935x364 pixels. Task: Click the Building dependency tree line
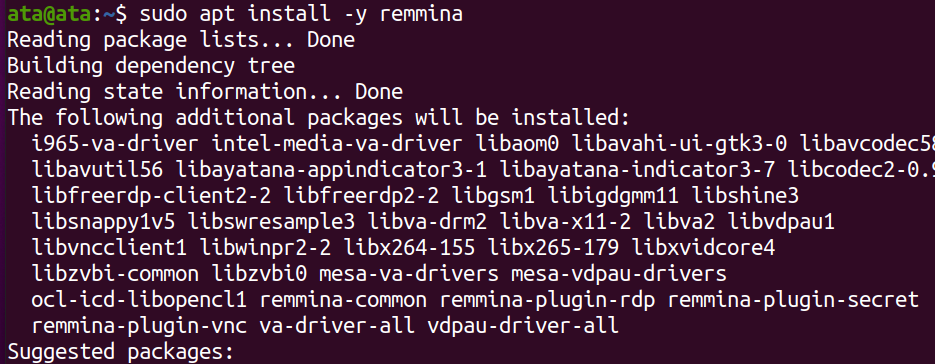coord(151,66)
